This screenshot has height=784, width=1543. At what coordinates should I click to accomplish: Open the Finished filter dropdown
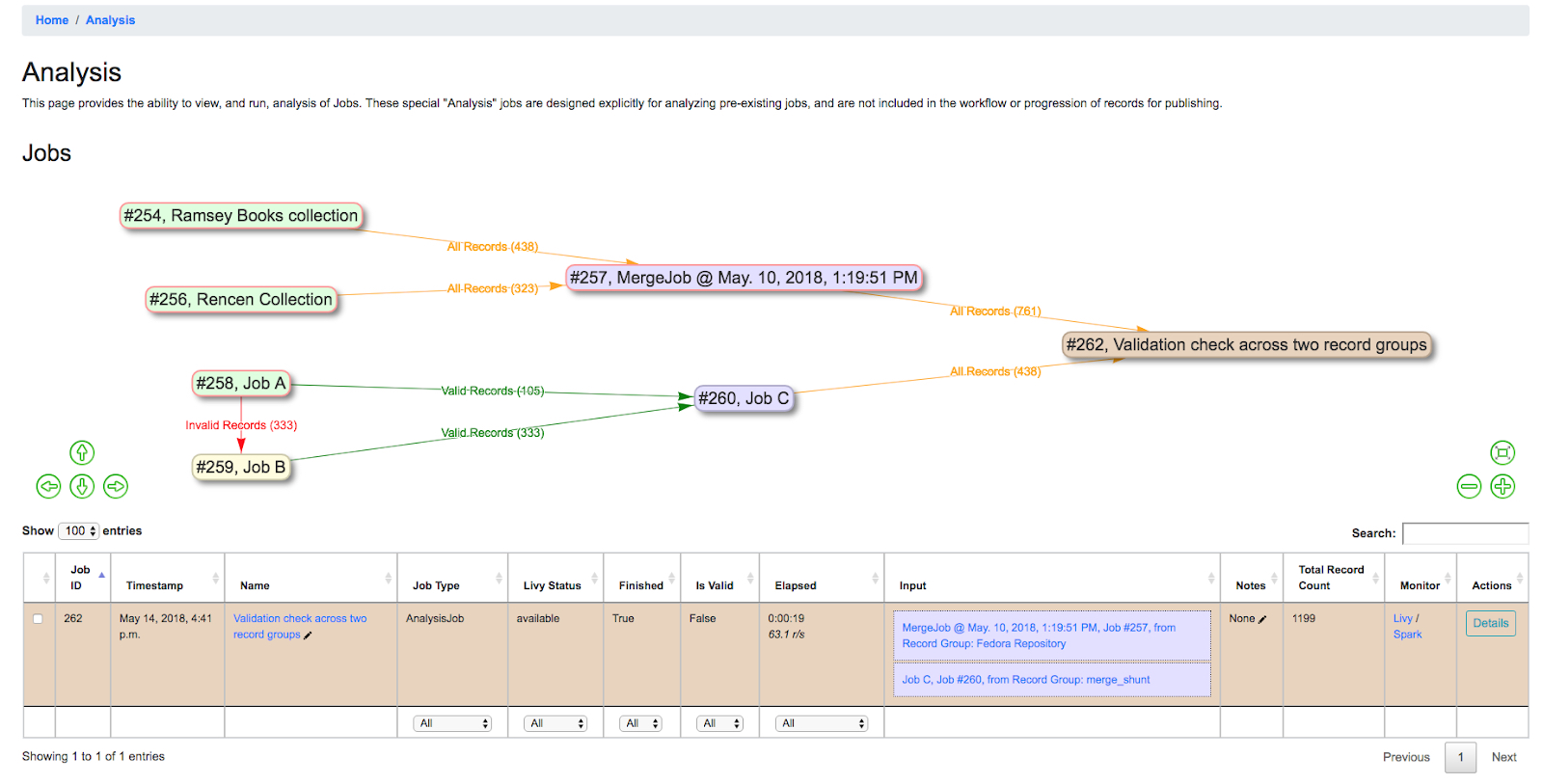click(x=640, y=723)
